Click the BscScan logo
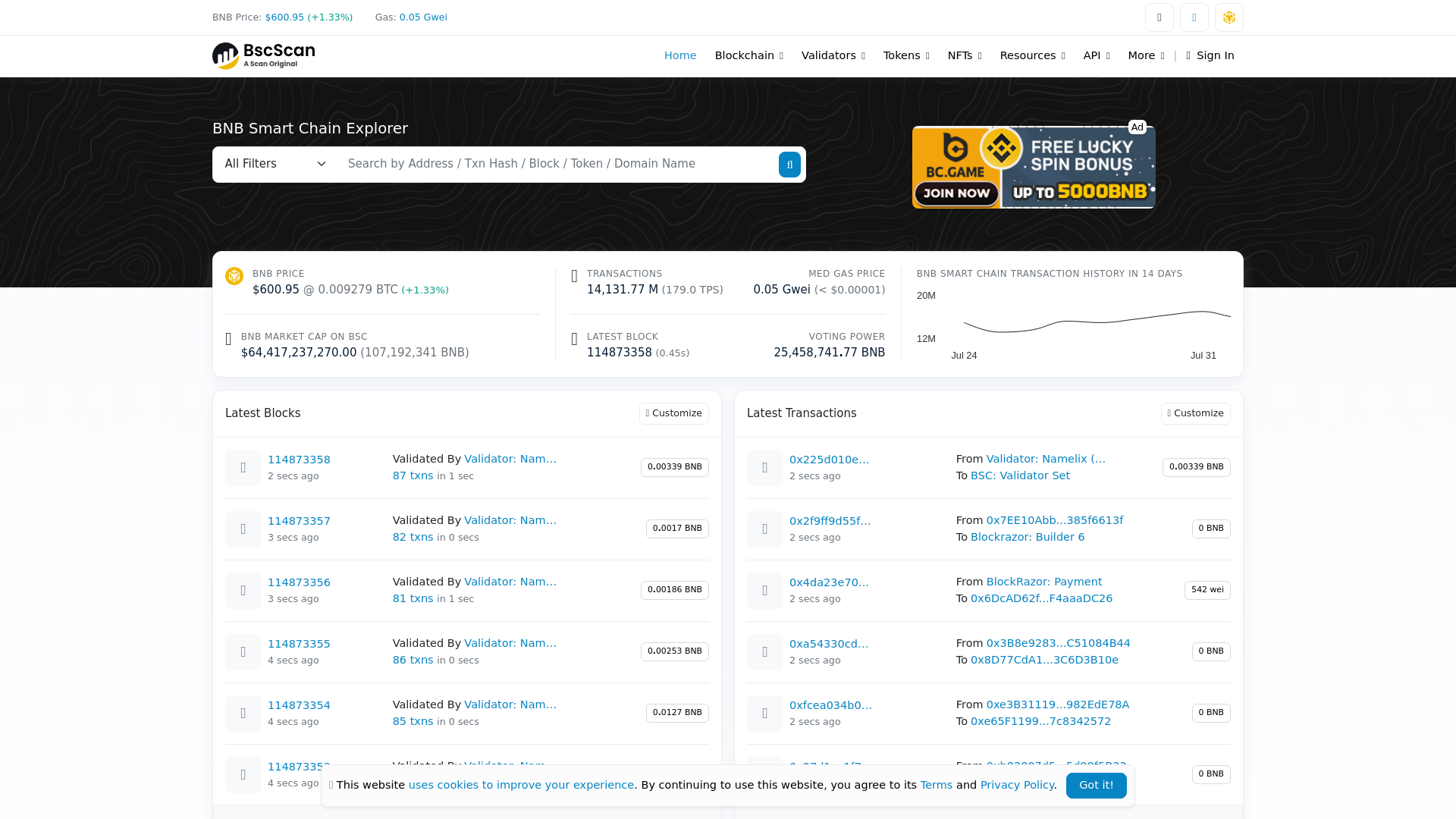The image size is (1456, 819). coord(263,55)
